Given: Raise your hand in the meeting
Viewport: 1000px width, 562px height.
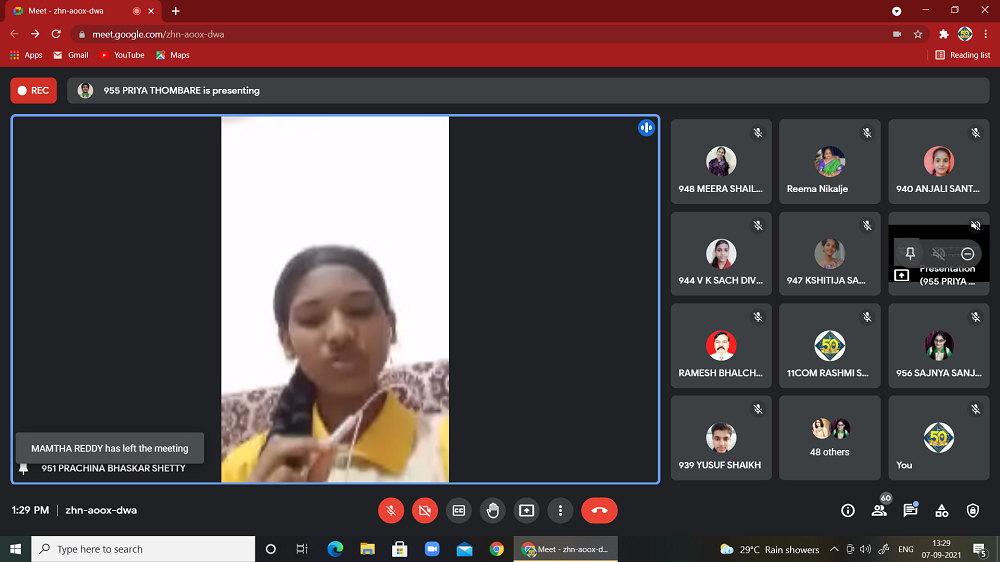Looking at the screenshot, I should 493,510.
